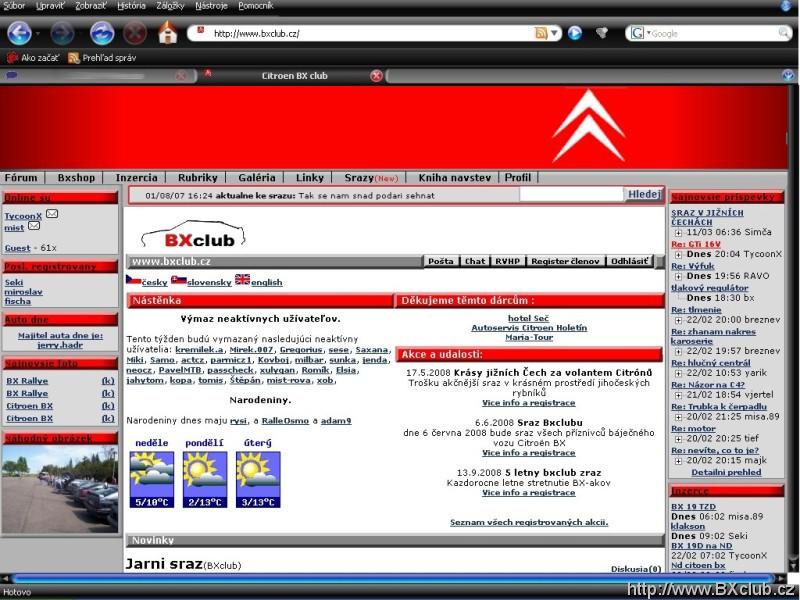Expand the 'SRAZ V JIŽNÍCH ČECHÁCH' thread
Viewport: 800px width, 600px height.
point(678,232)
